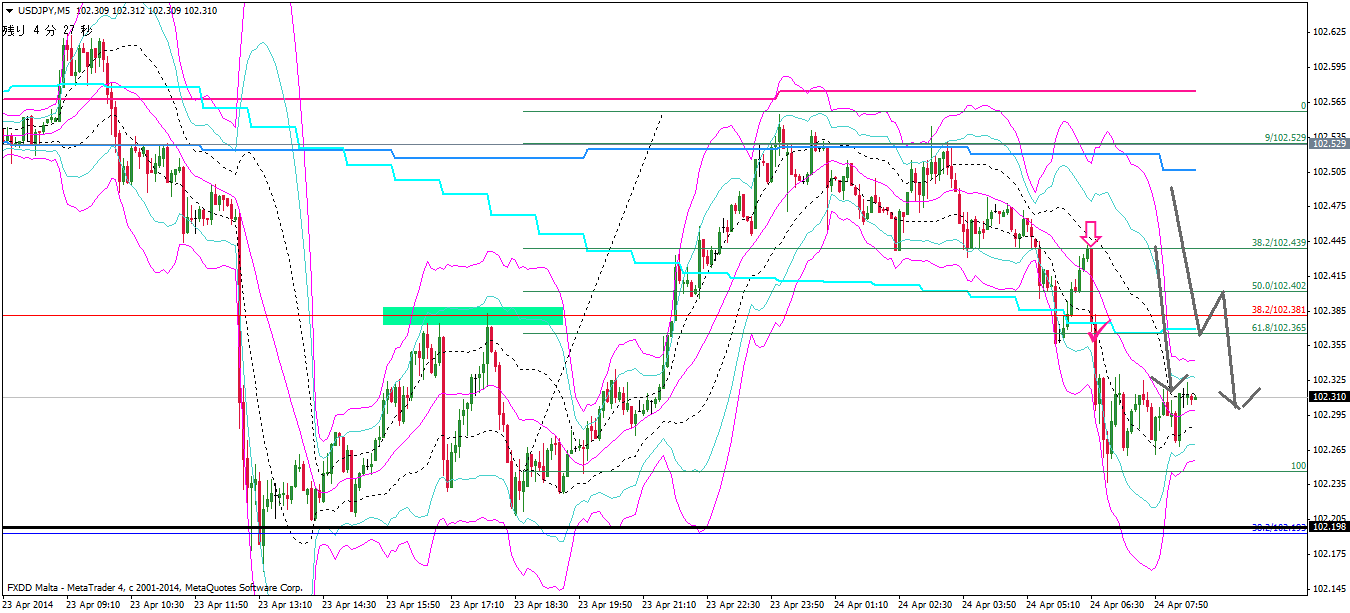The width and height of the screenshot is (1350, 613).
Task: Click the 24 Apr 06:30 time label
Action: [1117, 605]
